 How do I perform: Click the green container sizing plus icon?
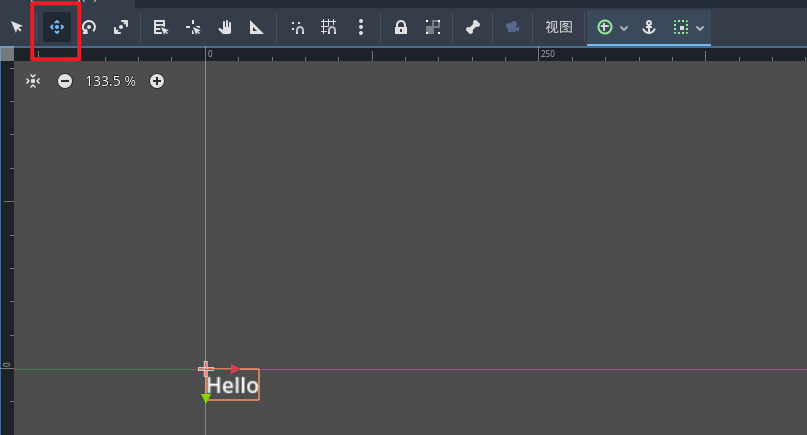[x=605, y=27]
